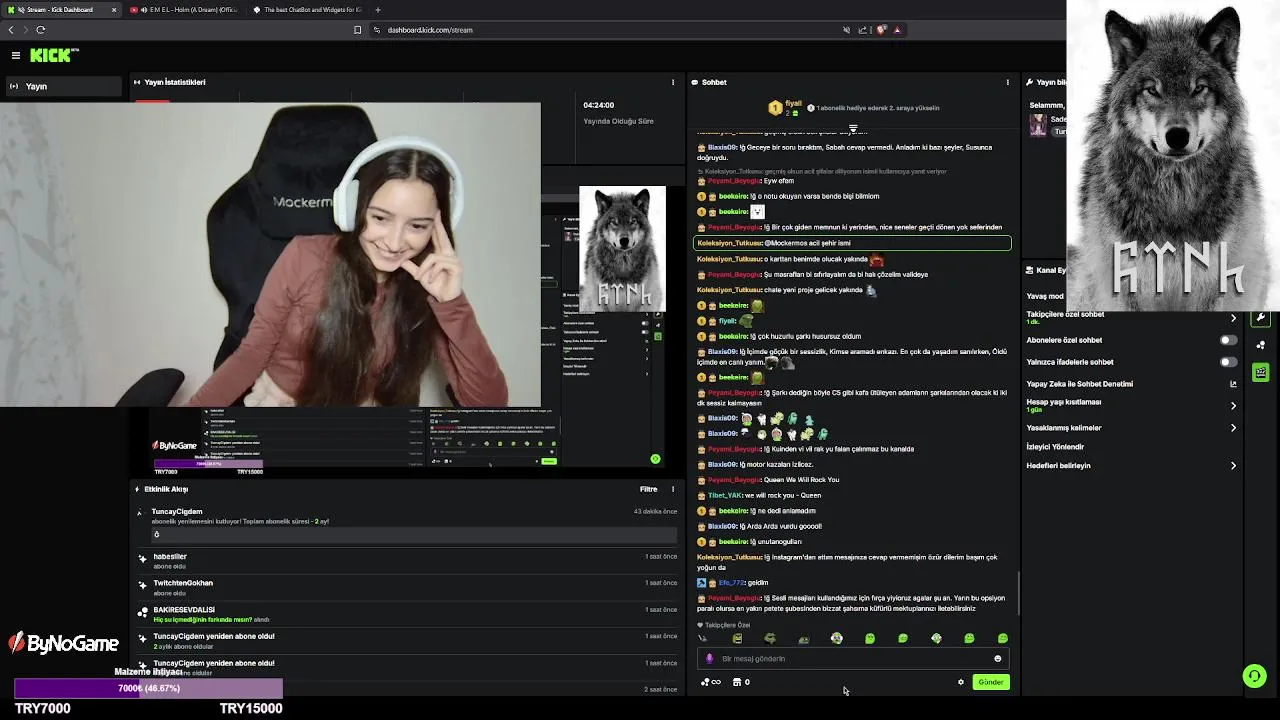
Task: Click İzleyici Yönlendir option
Action: click(1056, 447)
